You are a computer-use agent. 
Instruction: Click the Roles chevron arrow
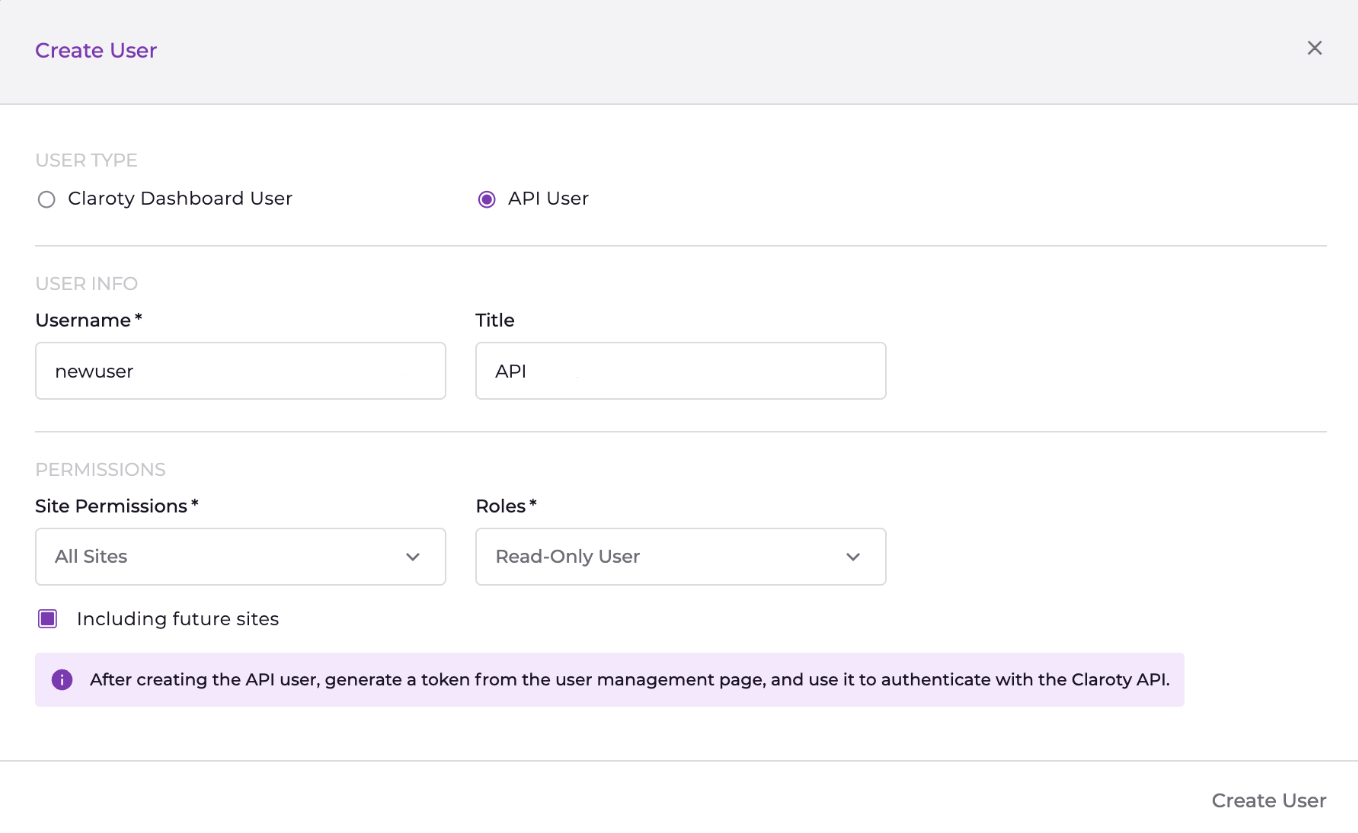point(853,557)
